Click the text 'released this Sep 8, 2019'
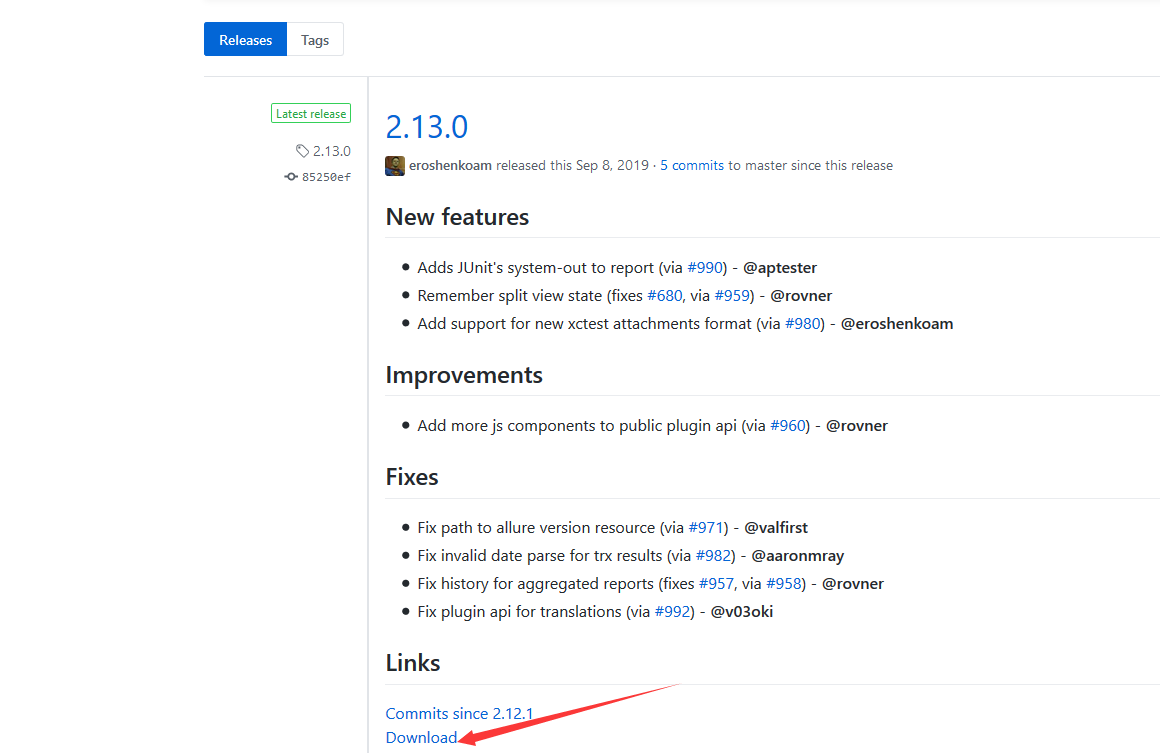This screenshot has width=1160, height=753. 572,166
